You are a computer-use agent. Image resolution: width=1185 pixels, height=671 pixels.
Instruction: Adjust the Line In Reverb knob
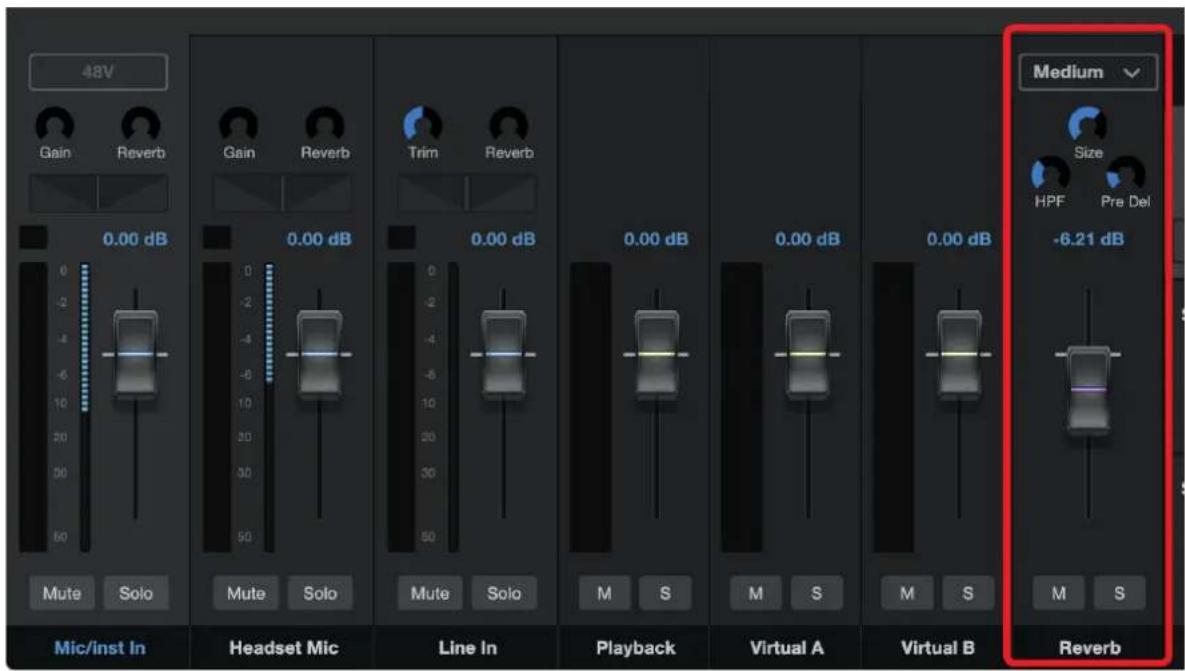tap(509, 123)
